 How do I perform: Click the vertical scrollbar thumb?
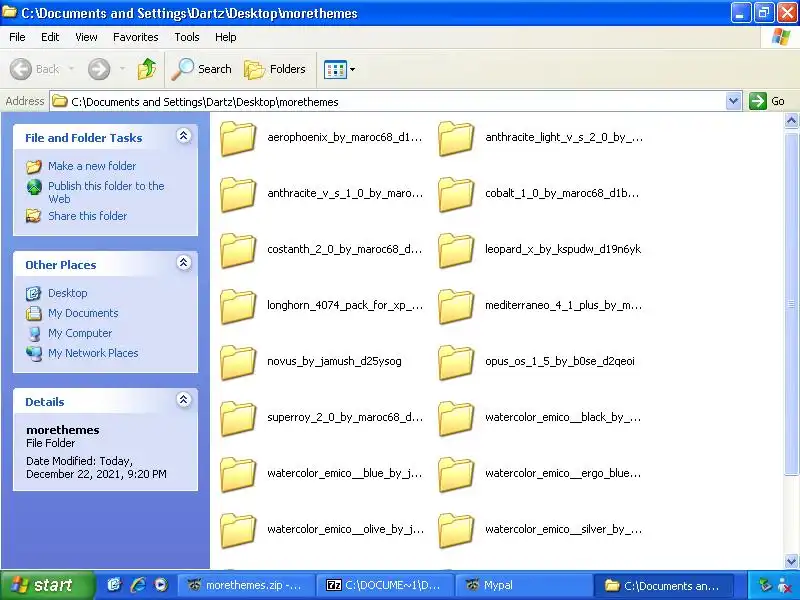tap(791, 304)
